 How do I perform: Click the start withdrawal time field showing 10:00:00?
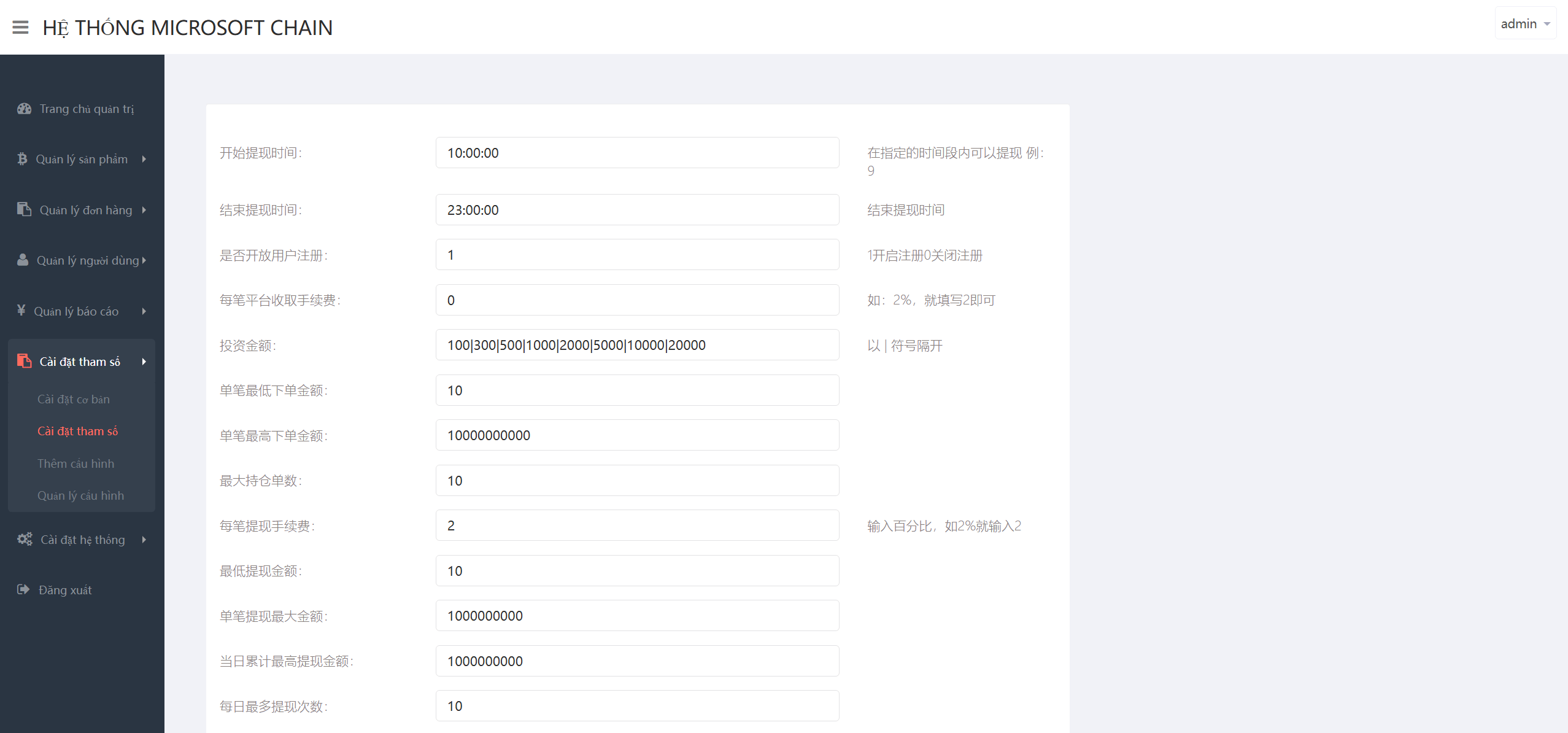point(636,153)
